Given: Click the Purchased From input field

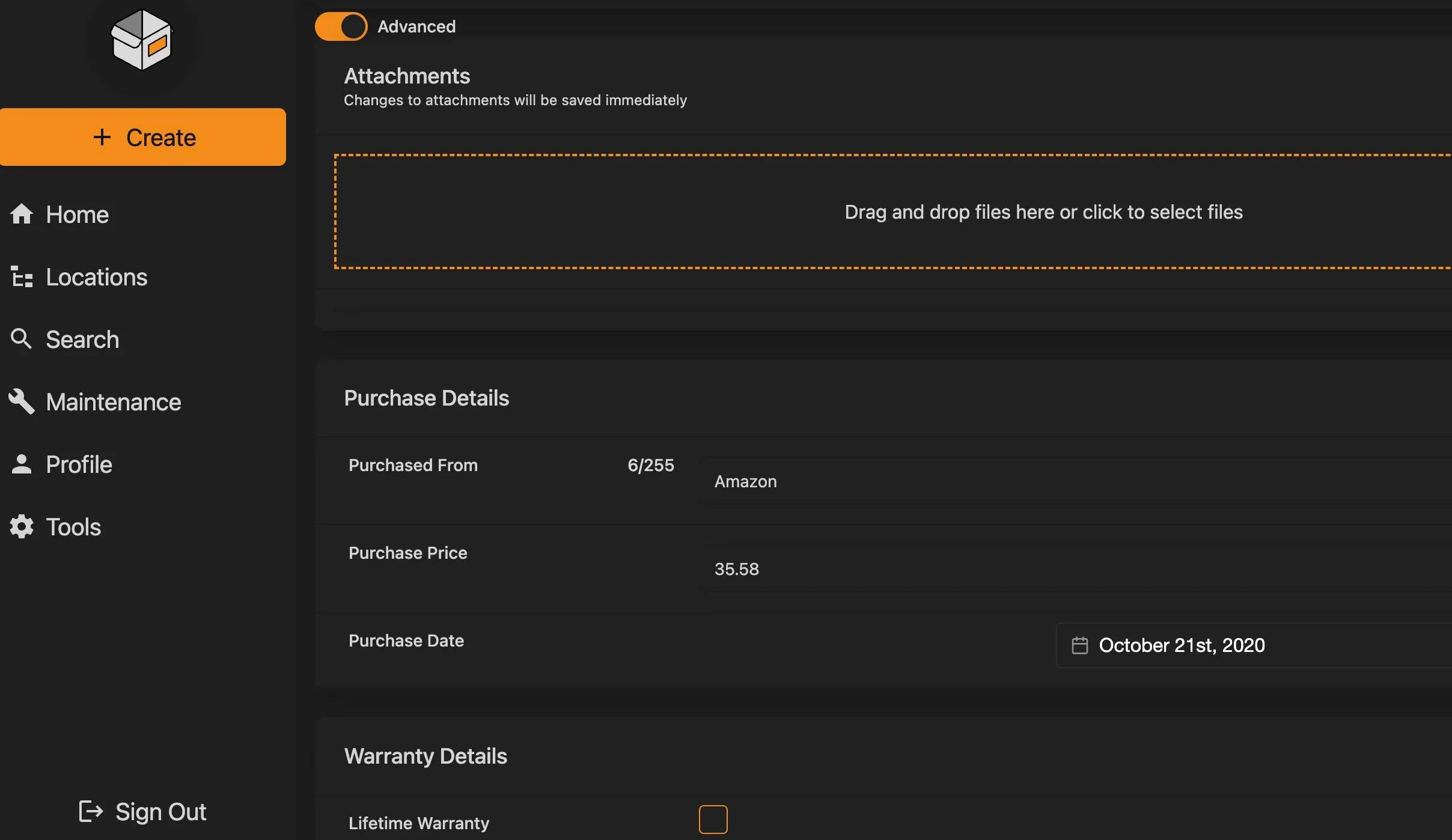Looking at the screenshot, I should coord(1076,481).
